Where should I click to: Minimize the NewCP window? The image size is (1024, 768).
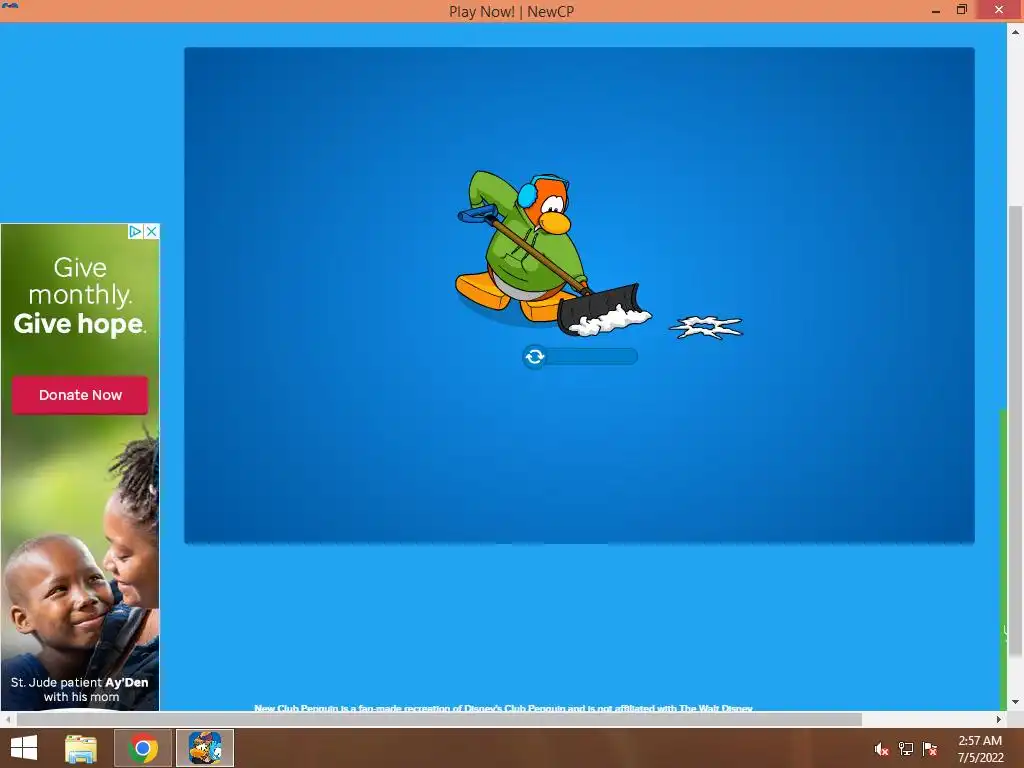936,10
